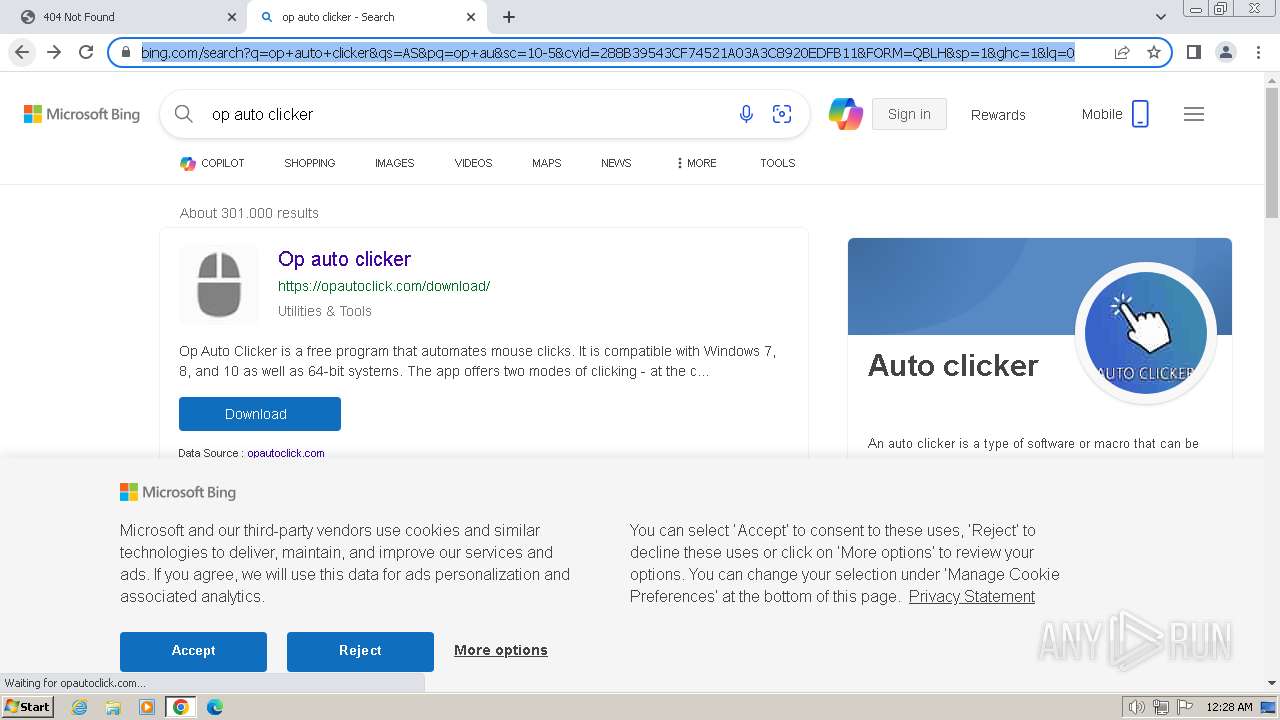Launch Microsoft Edge from taskbar
The width and height of the screenshot is (1280, 720).
point(215,707)
